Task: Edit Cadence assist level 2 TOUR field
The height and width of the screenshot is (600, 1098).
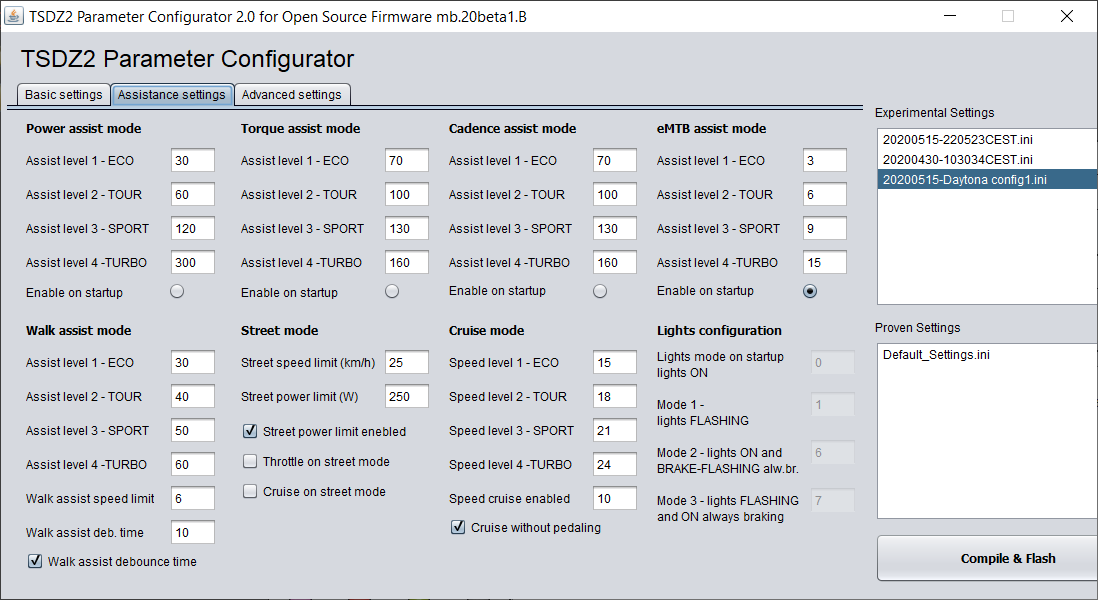Action: 615,195
